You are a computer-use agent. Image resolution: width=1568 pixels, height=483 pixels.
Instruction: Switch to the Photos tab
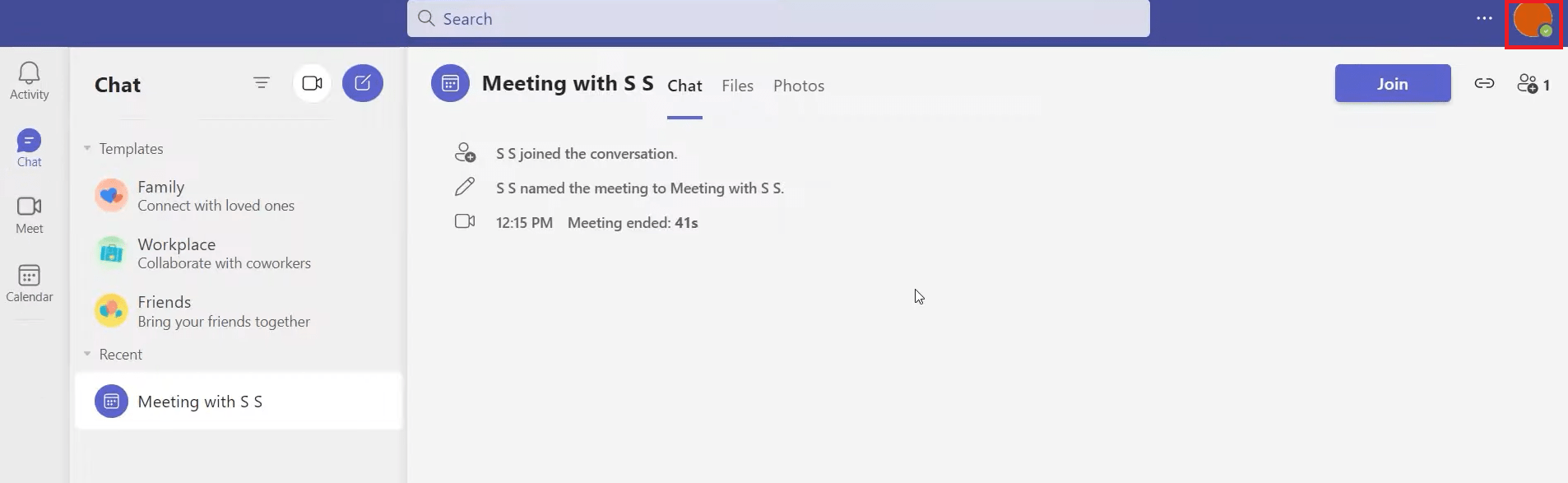point(799,86)
